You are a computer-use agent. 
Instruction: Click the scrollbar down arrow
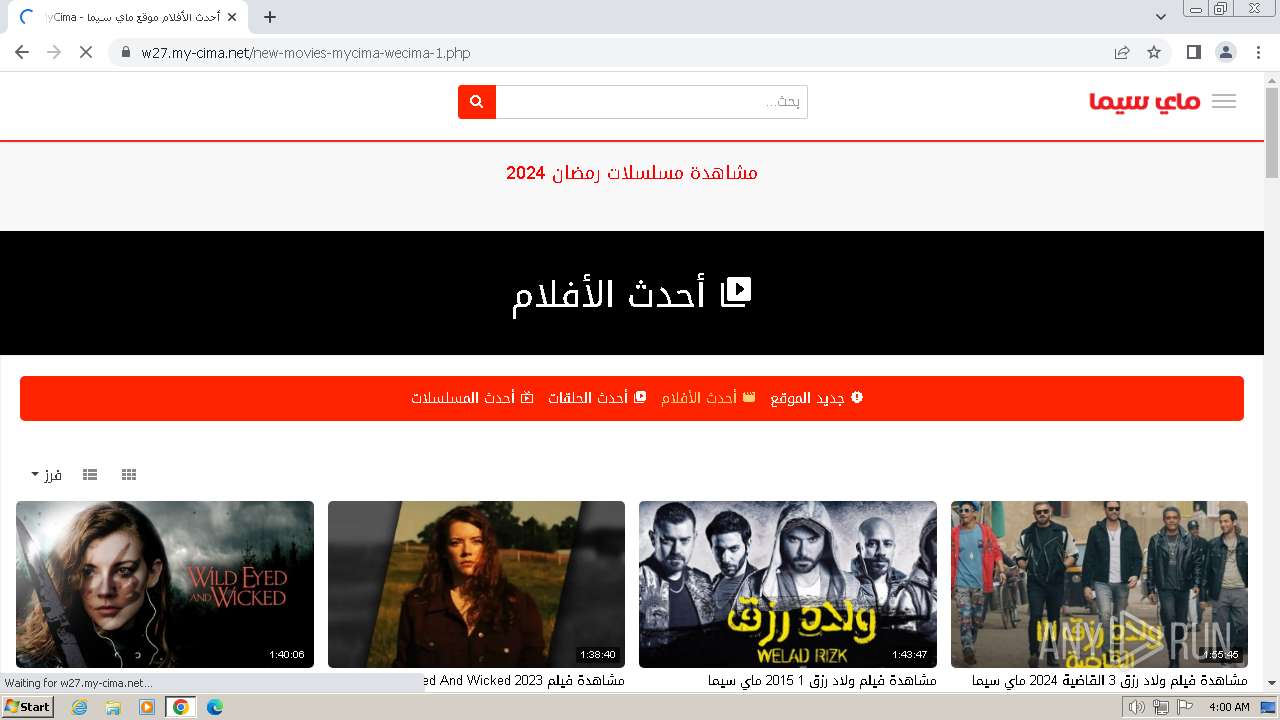[x=1272, y=683]
